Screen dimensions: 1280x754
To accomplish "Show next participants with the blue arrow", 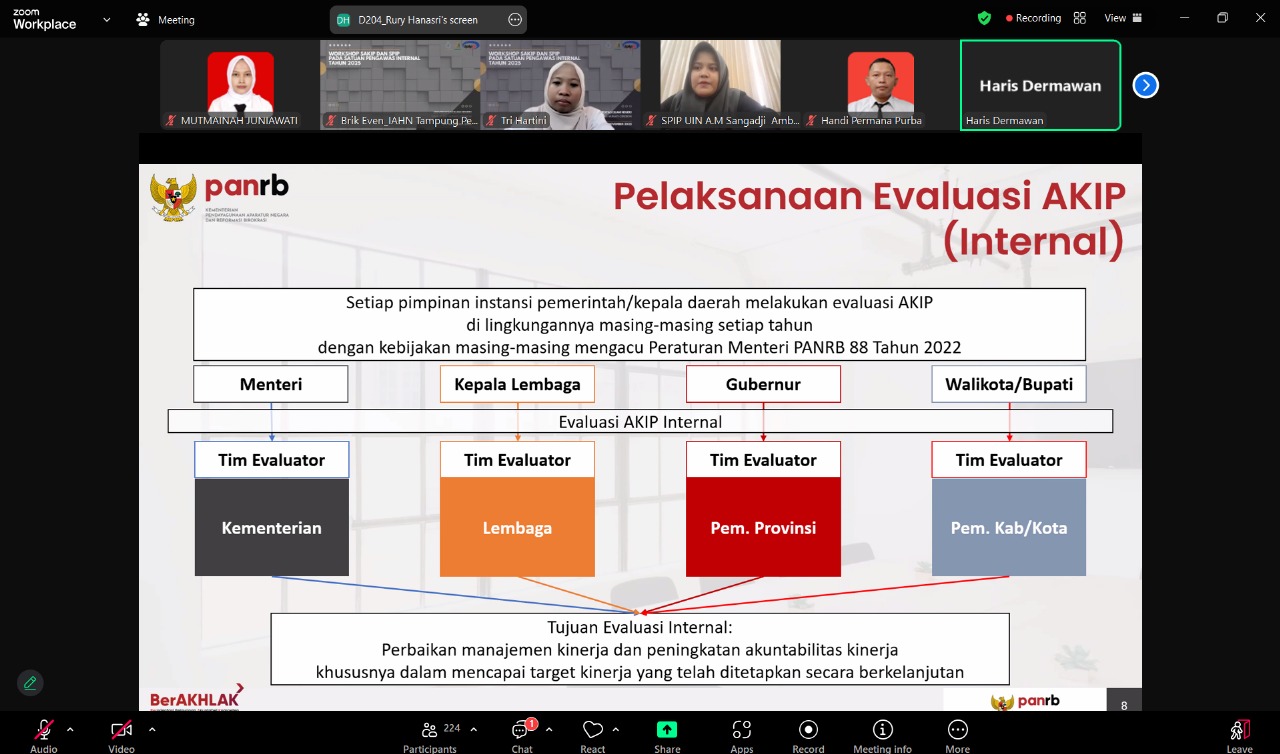I will click(x=1145, y=85).
